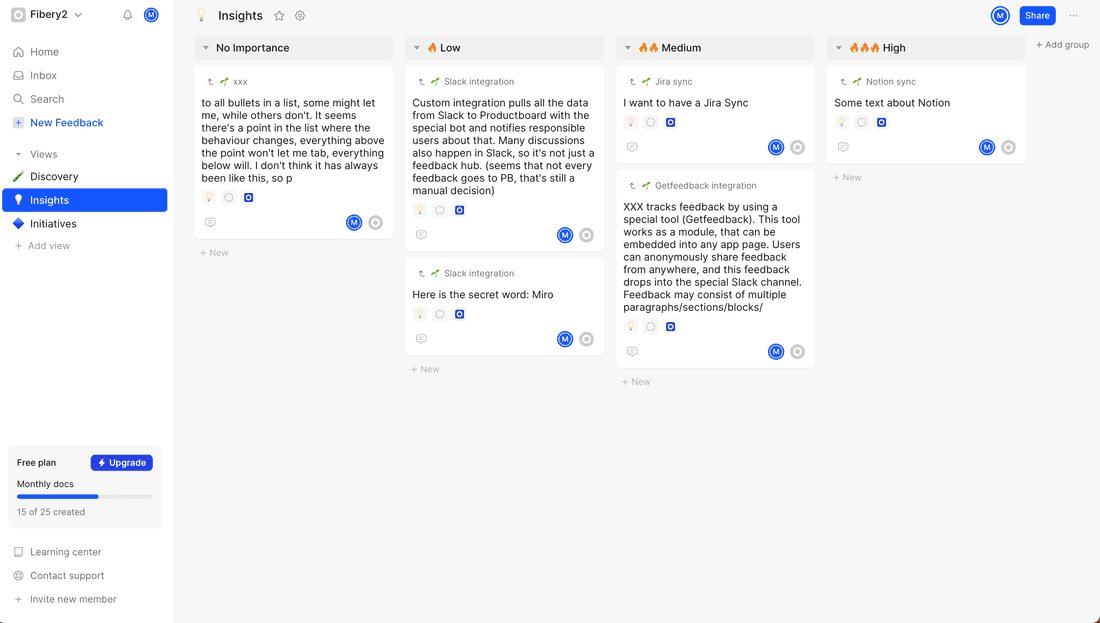Collapse the No Importance column header
Screen dimensions: 1100x623
[205, 47]
